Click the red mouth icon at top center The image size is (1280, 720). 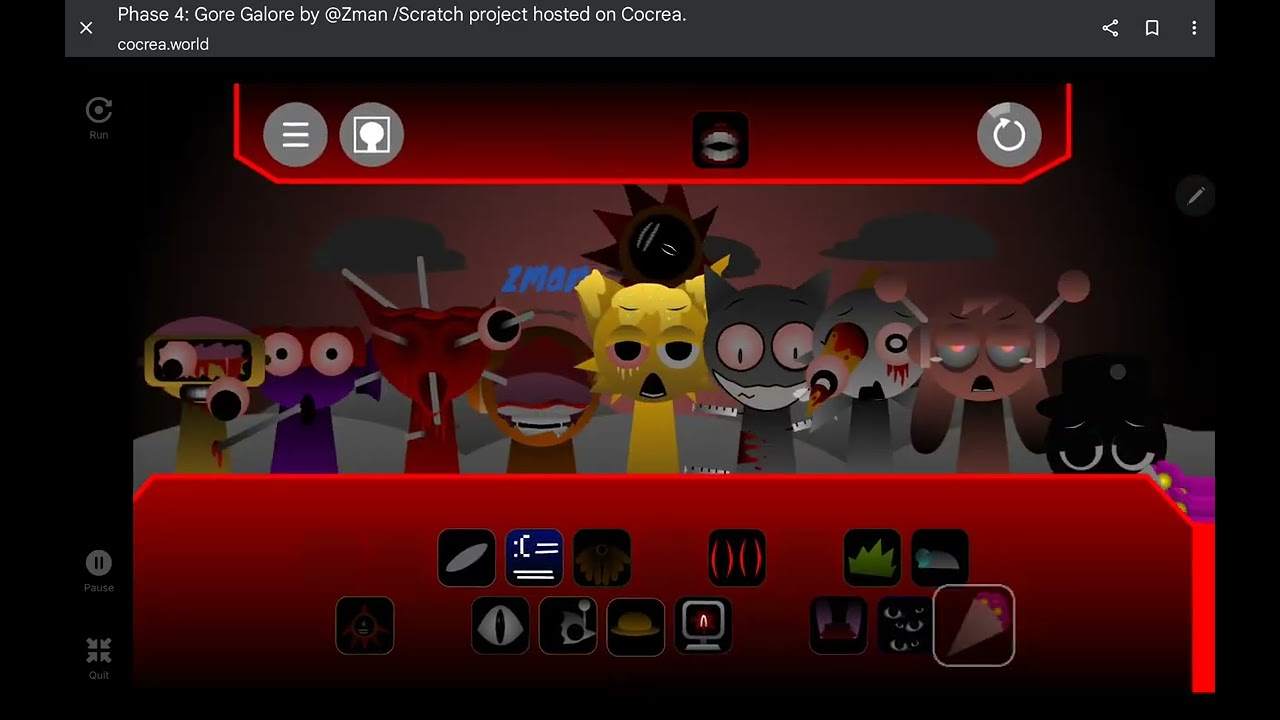[720, 140]
